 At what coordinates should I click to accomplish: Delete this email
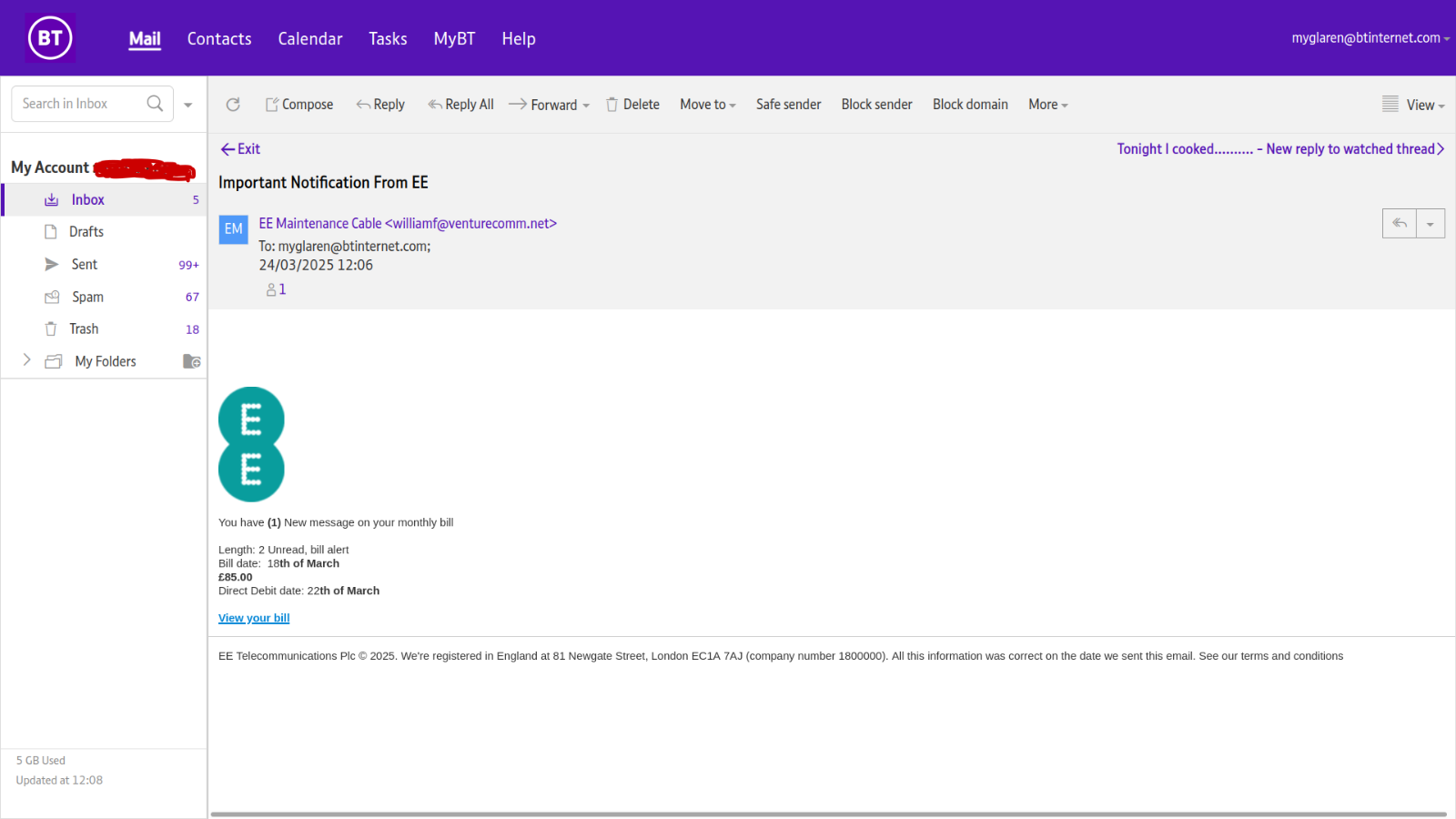[632, 105]
